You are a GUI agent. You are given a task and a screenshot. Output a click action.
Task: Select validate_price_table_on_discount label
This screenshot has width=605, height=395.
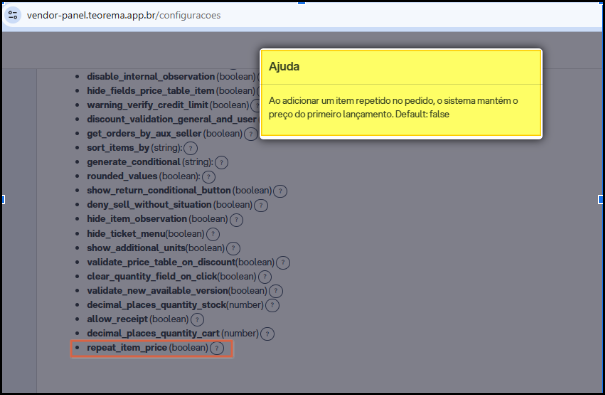click(x=161, y=262)
